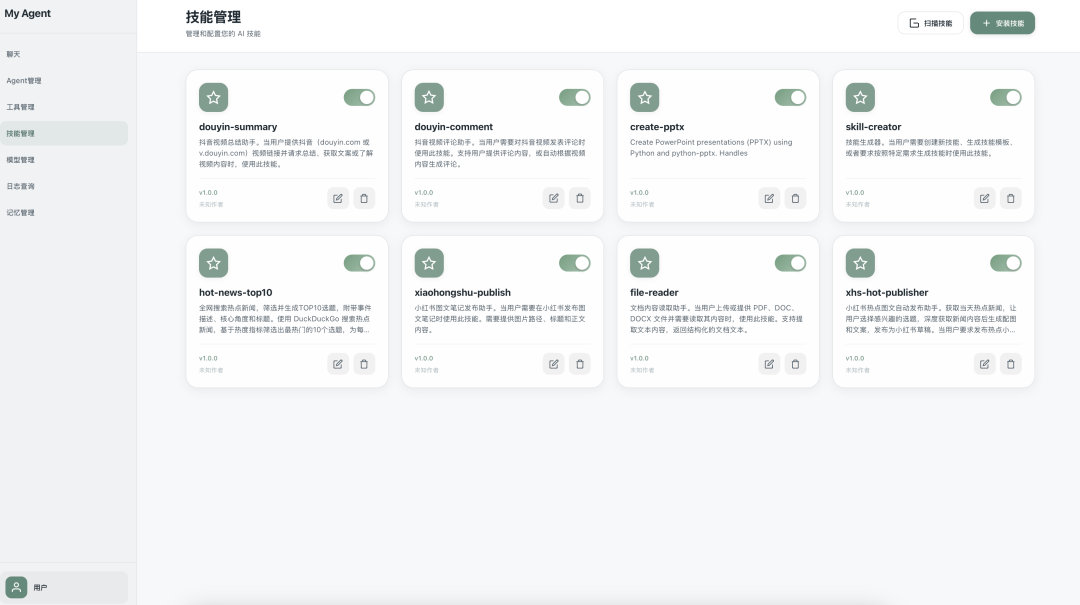Image resolution: width=1080 pixels, height=605 pixels.
Task: Click the trash icon on skill-creator card
Action: [1011, 198]
